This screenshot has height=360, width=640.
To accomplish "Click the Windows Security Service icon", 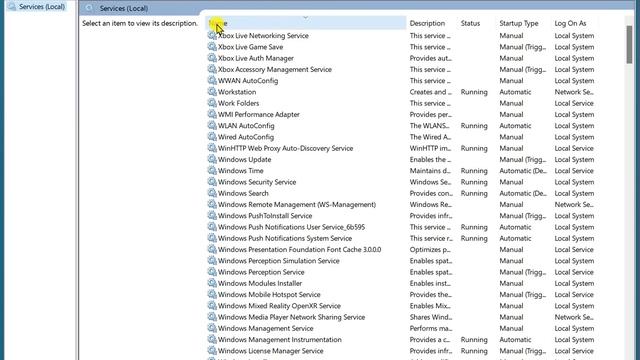I will (x=212, y=182).
